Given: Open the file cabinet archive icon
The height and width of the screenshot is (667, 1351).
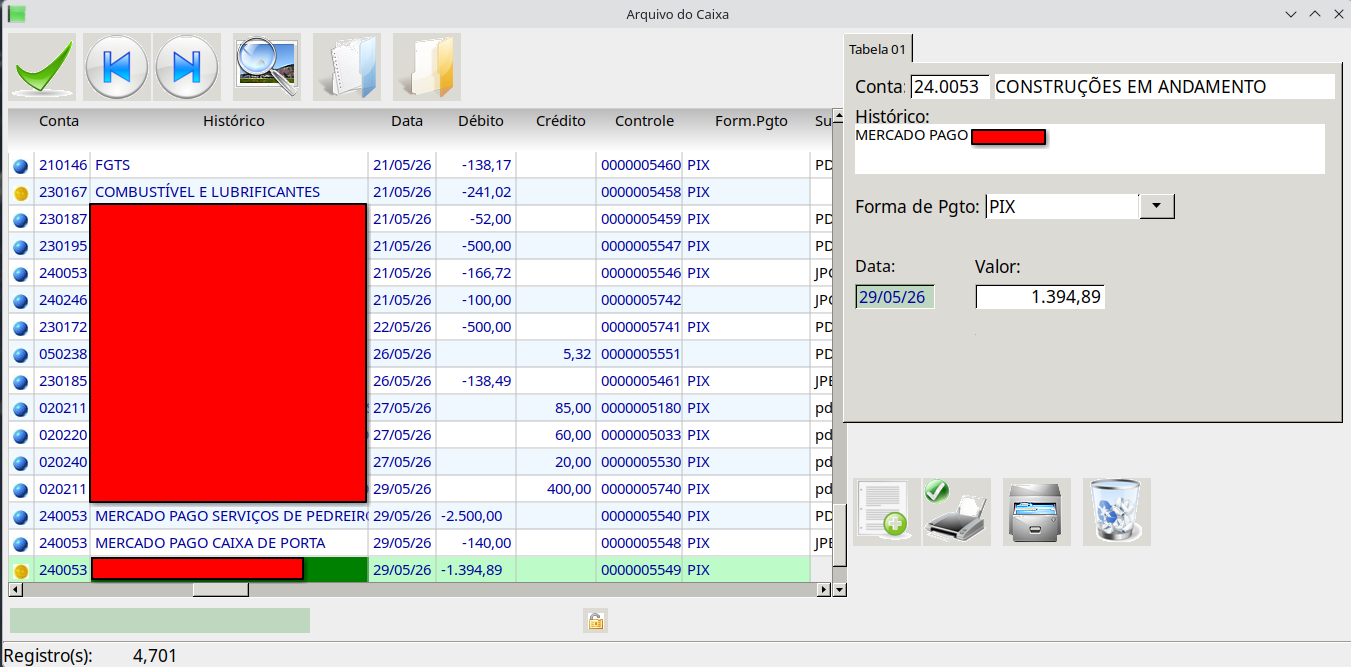Looking at the screenshot, I should point(1037,512).
